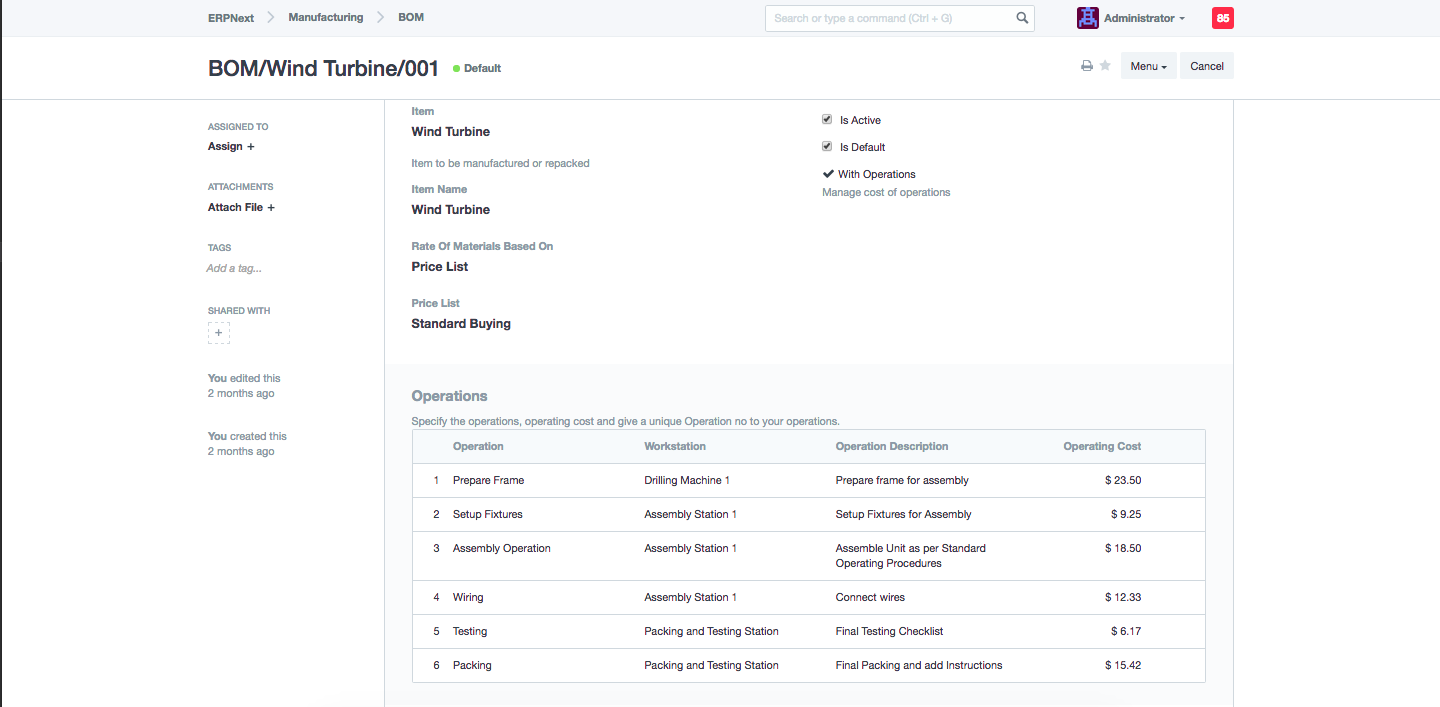The width and height of the screenshot is (1440, 707).
Task: Click the plus icon next to Assign
Action: (250, 147)
